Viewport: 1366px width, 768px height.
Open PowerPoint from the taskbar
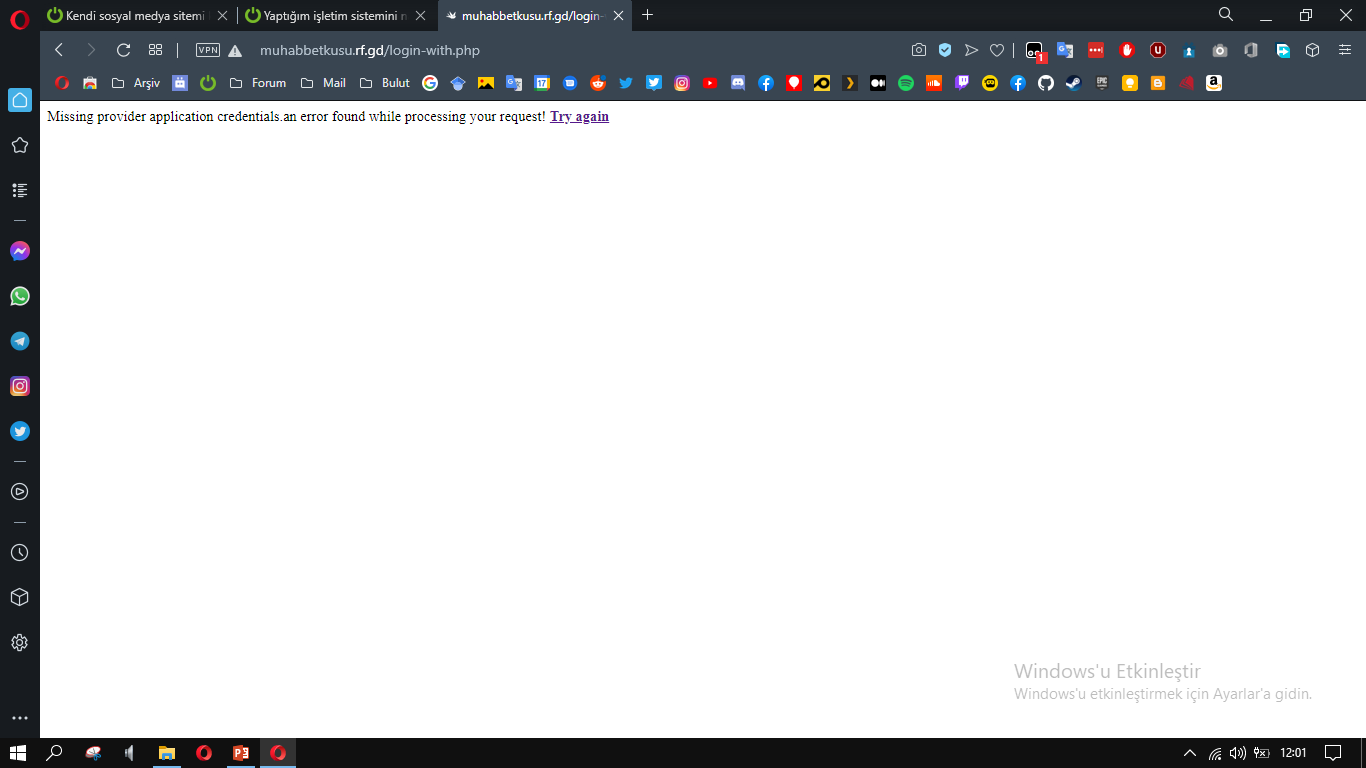[241, 753]
